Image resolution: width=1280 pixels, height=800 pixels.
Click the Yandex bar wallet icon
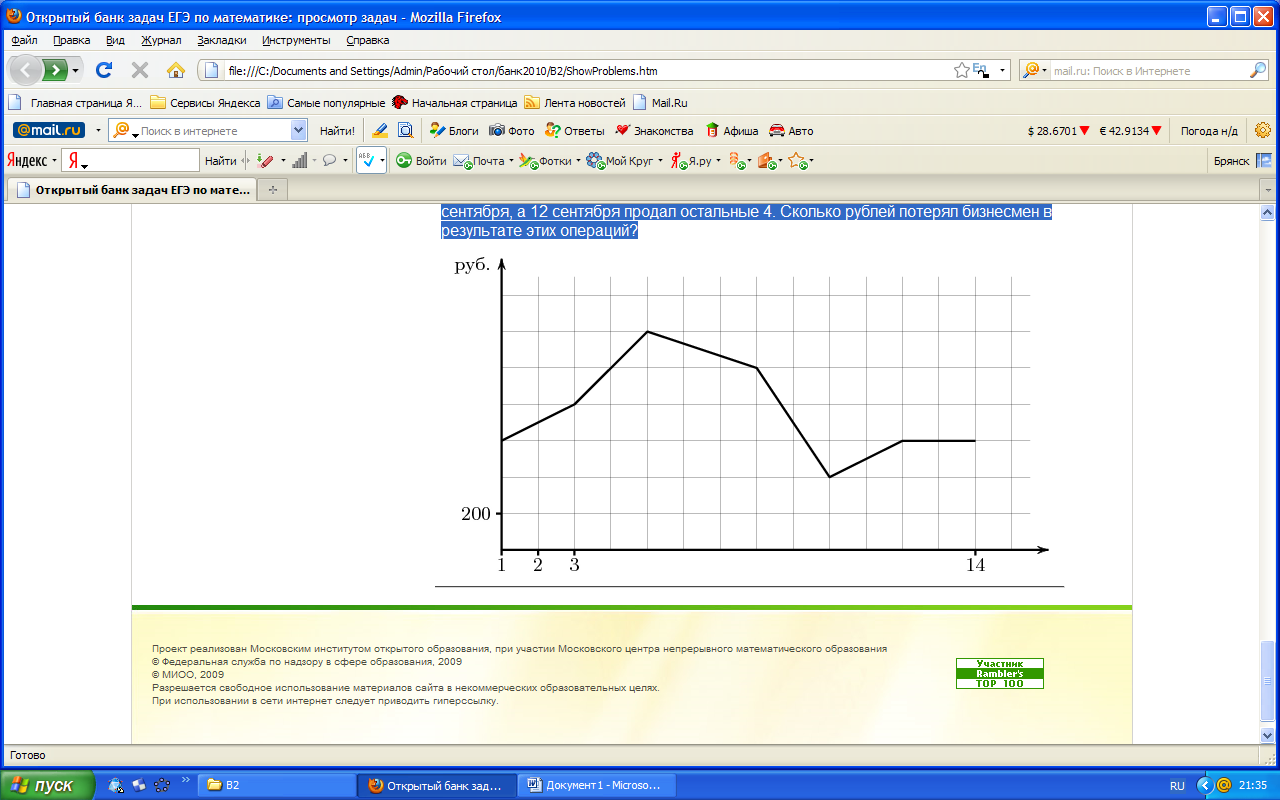(x=767, y=160)
